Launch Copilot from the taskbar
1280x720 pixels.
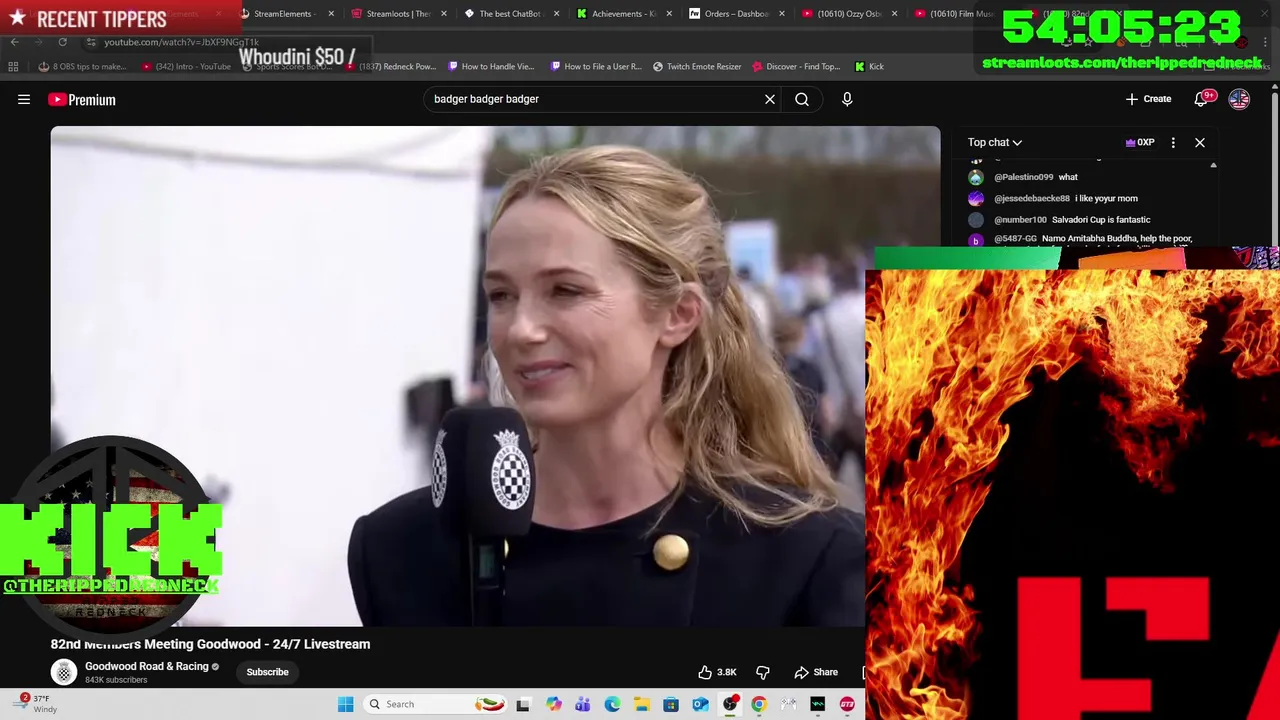tap(553, 704)
